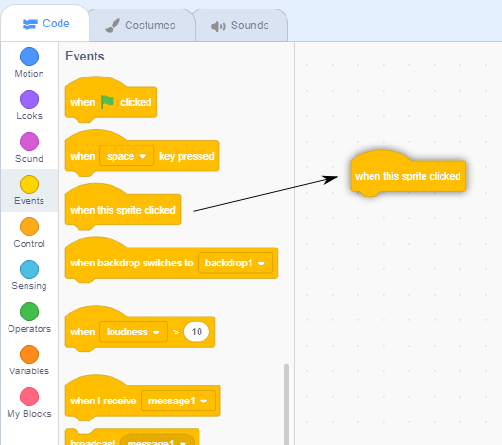Click the green flag in the when clicked block
502x445 pixels.
[107, 102]
